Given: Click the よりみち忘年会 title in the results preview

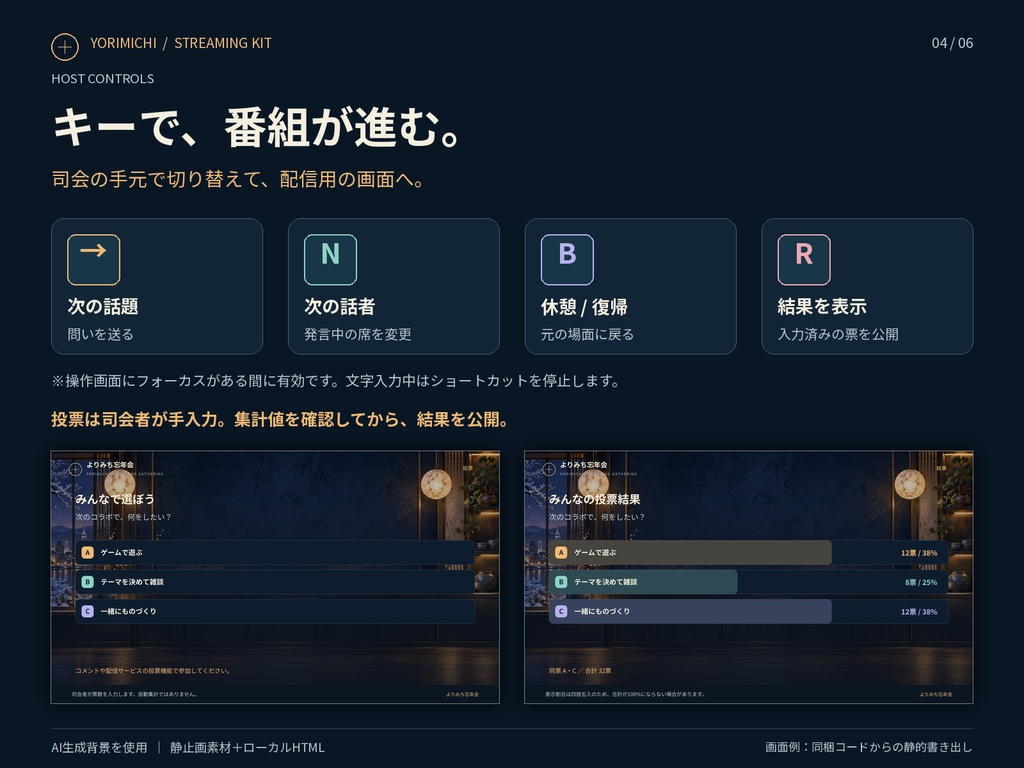Looking at the screenshot, I should point(583,465).
